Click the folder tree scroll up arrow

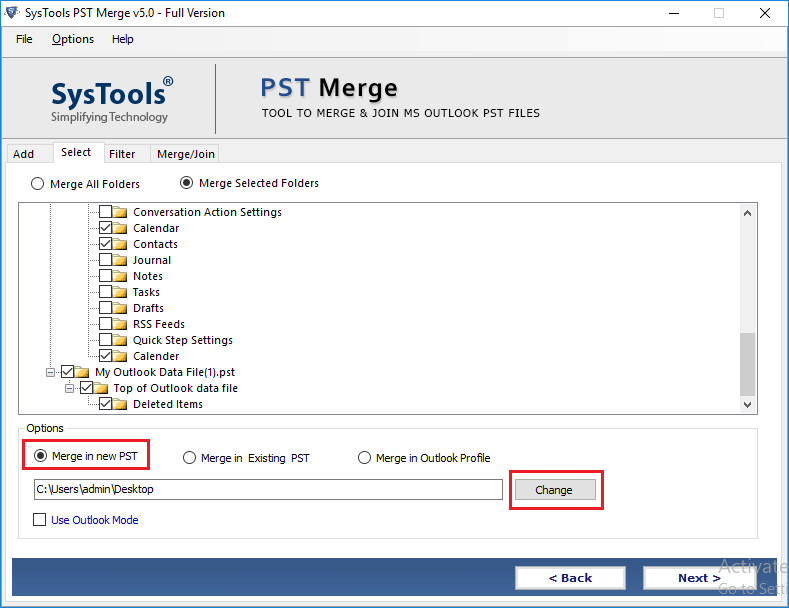coord(747,213)
